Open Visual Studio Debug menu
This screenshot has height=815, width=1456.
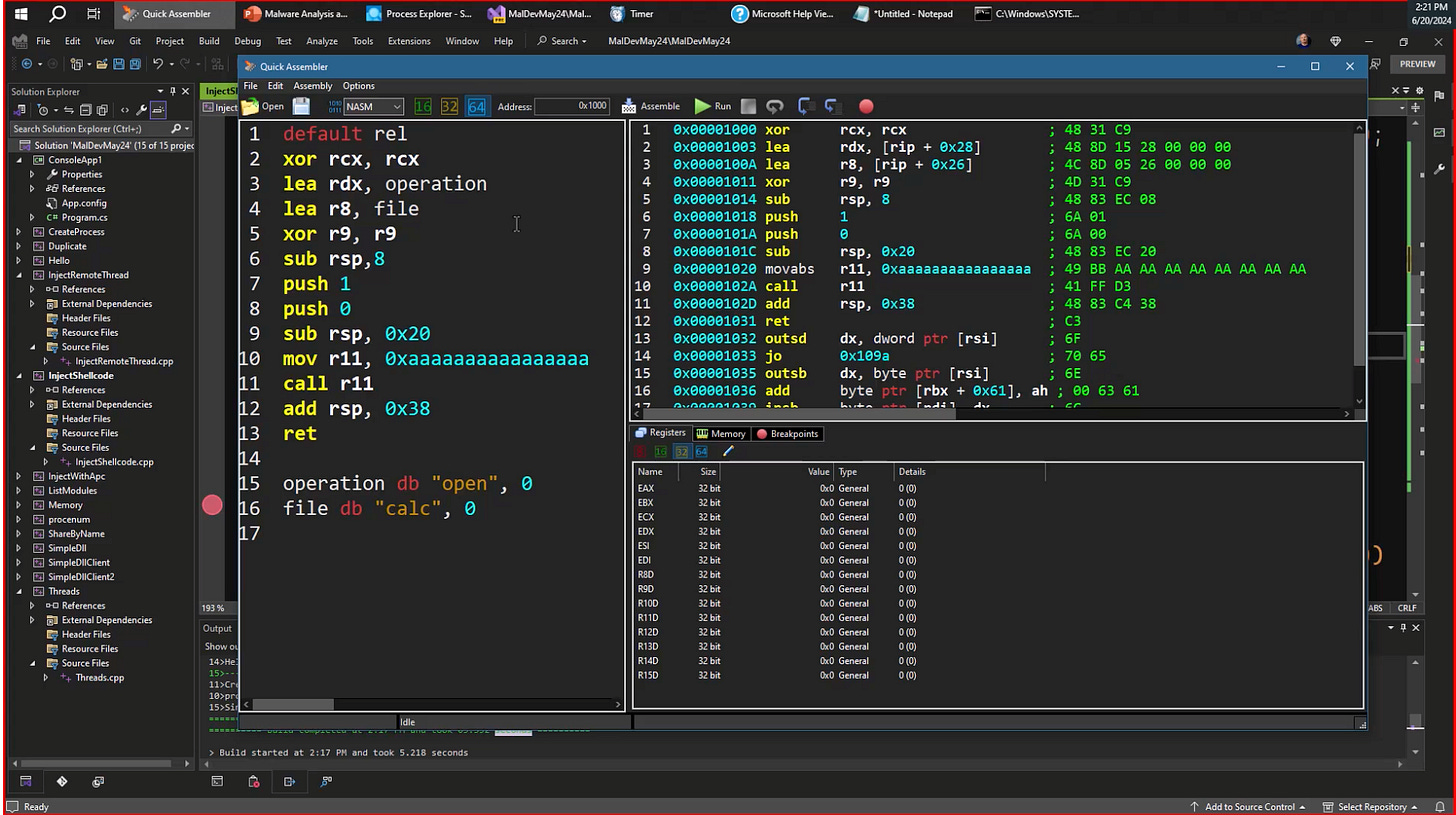[247, 41]
